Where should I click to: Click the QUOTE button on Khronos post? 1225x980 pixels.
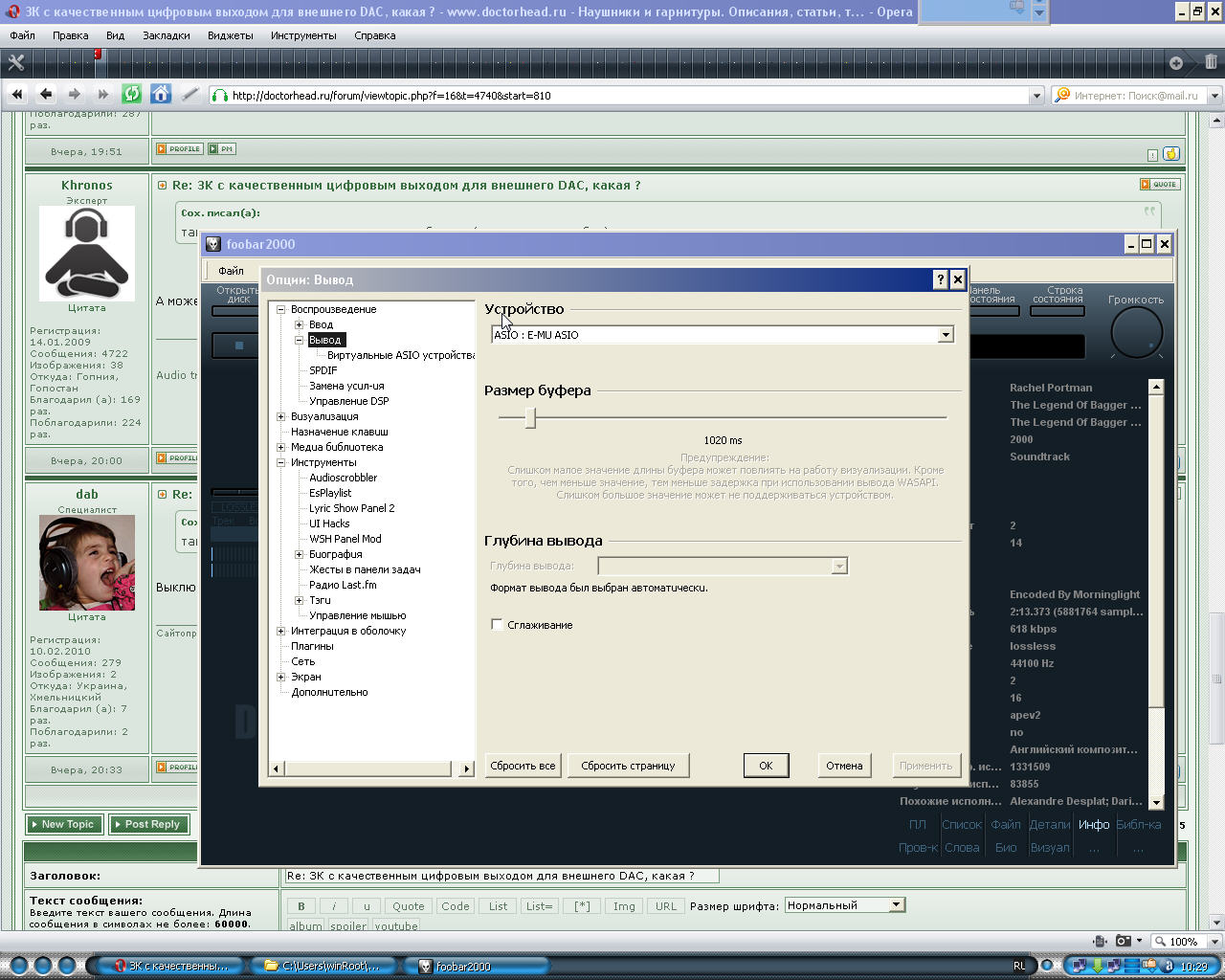click(1160, 184)
